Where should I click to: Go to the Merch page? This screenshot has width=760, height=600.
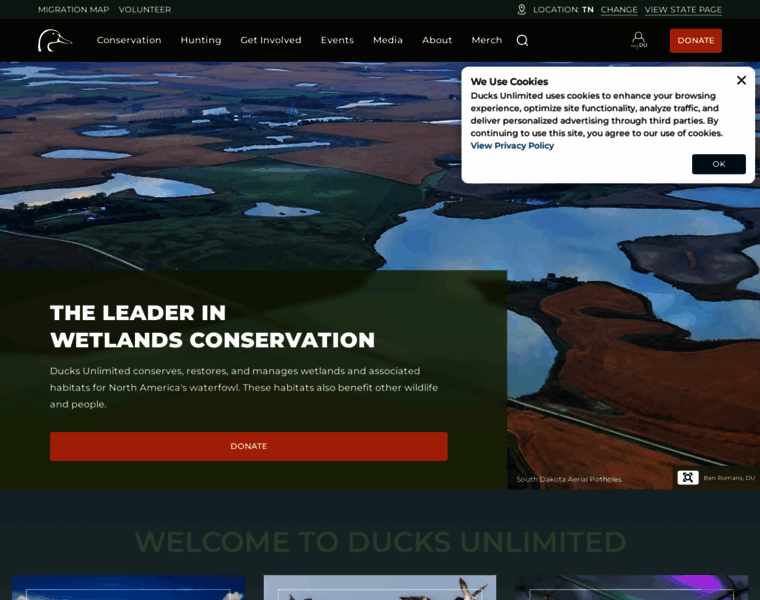pyautogui.click(x=487, y=40)
